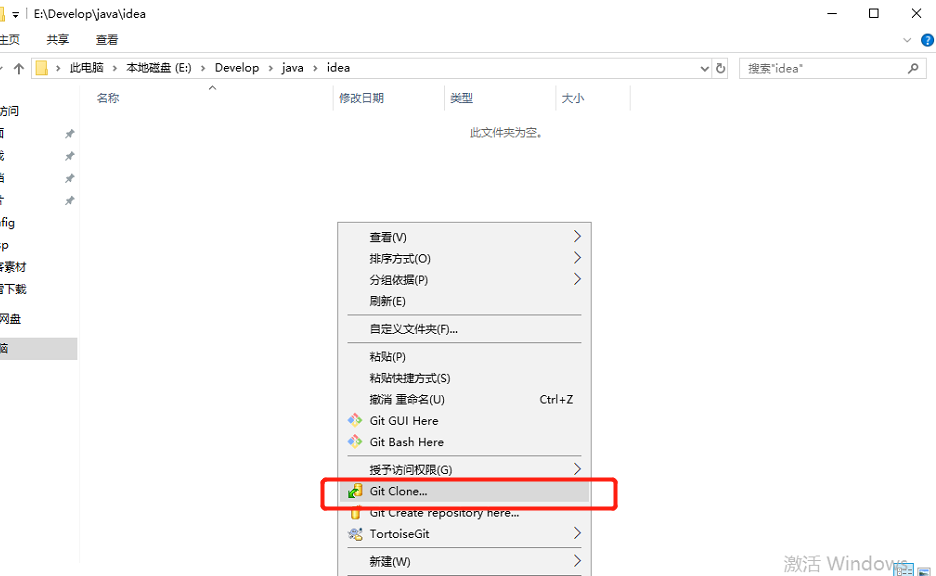Click java in the breadcrumb path
The image size is (936, 576).
click(292, 68)
